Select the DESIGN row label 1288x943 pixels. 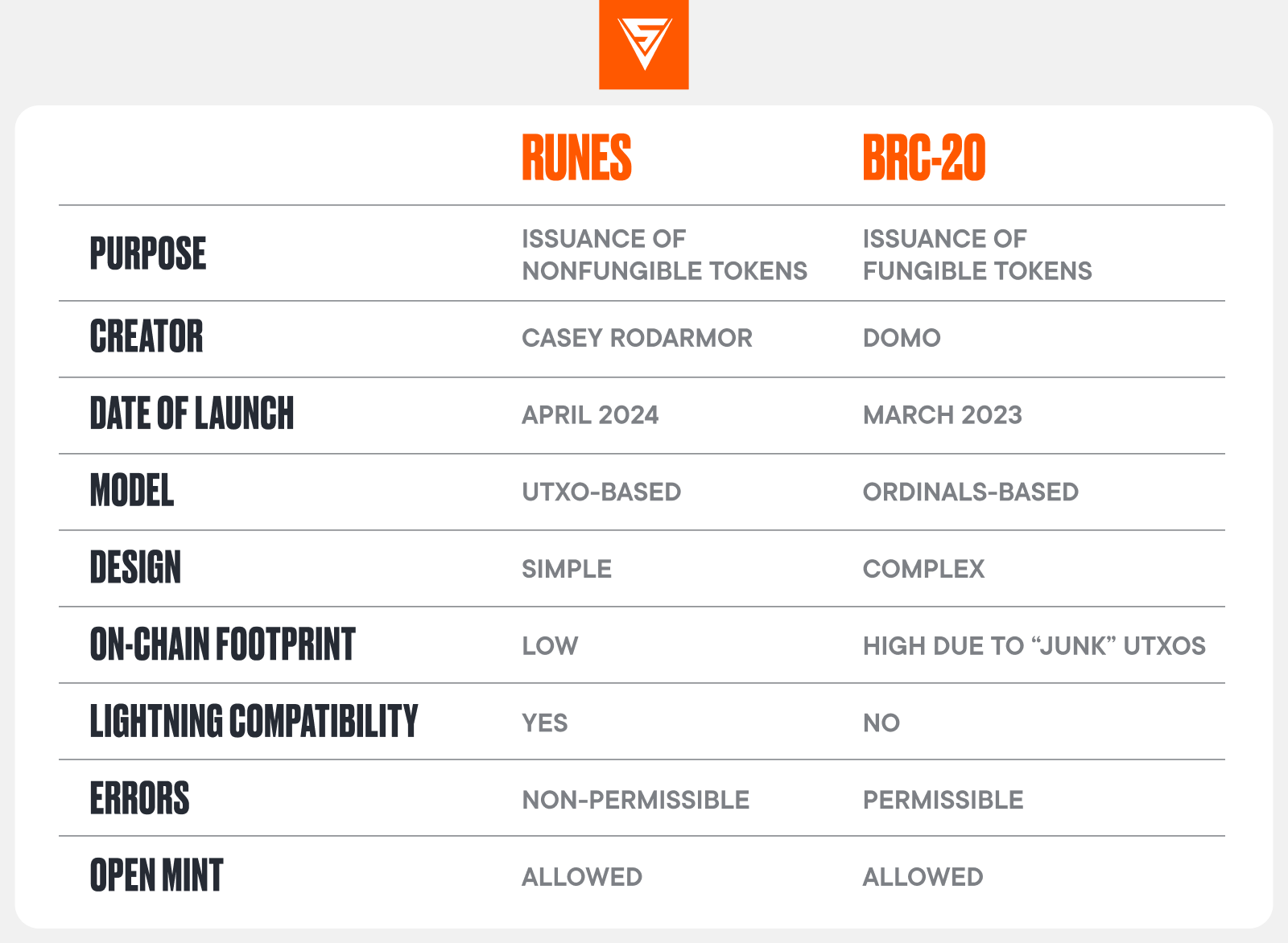coord(135,567)
